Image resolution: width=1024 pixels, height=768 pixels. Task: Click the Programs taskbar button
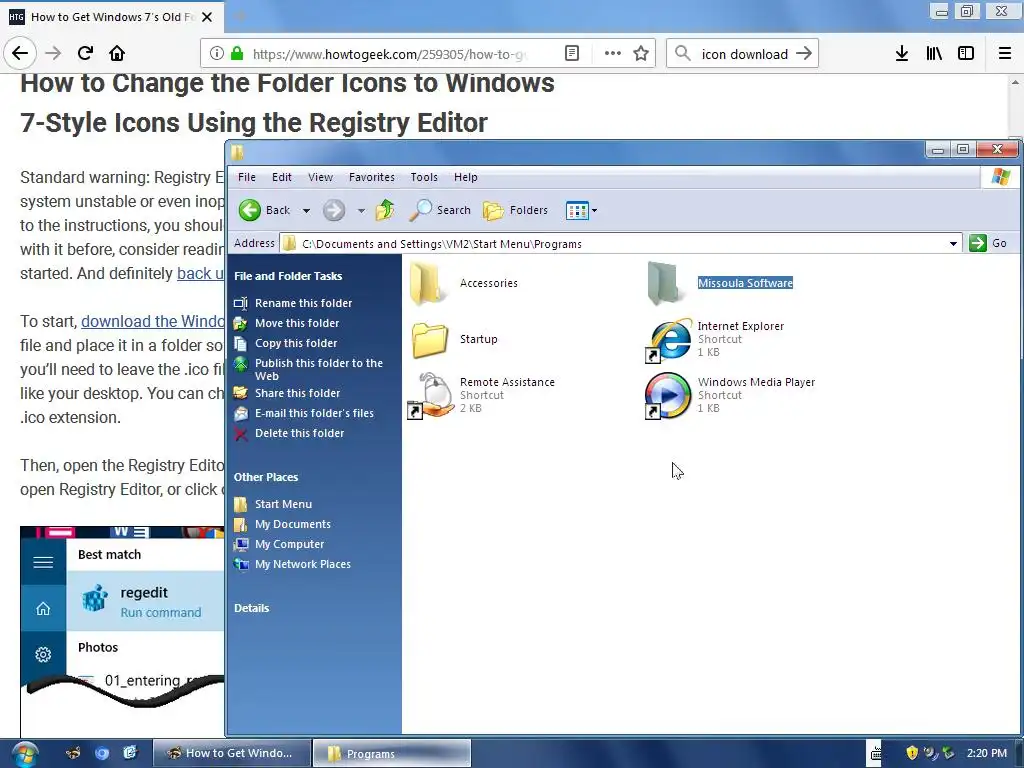tap(392, 753)
